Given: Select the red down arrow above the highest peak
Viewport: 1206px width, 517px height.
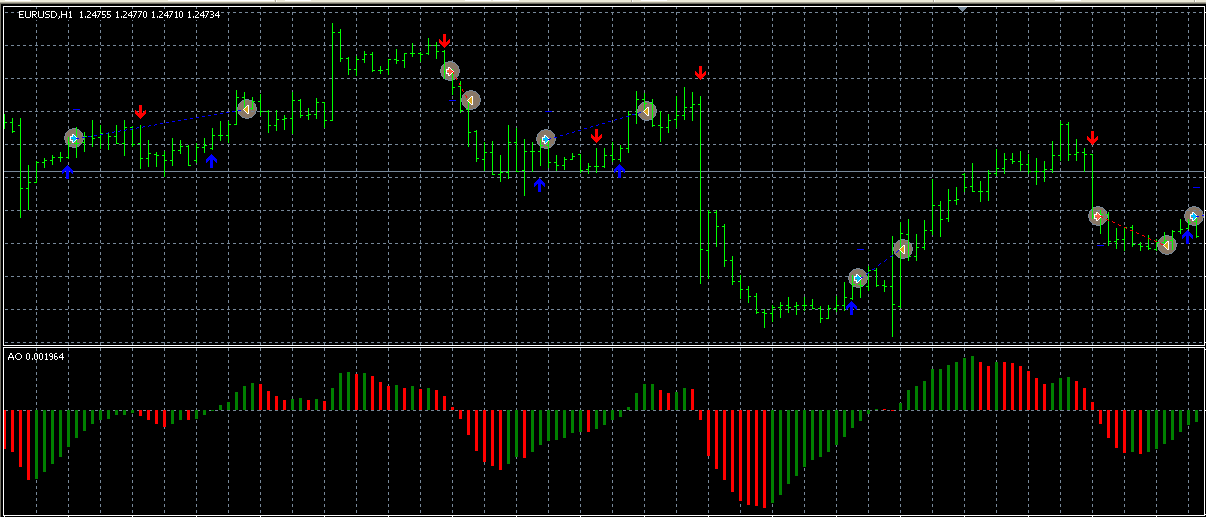Looking at the screenshot, I should pos(445,41).
